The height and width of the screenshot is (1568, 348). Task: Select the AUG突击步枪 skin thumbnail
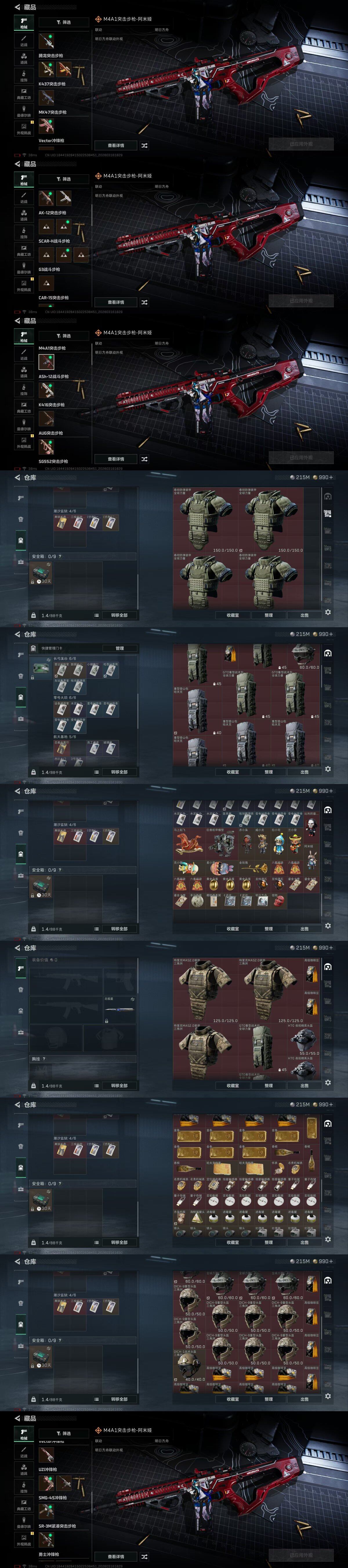[46, 447]
